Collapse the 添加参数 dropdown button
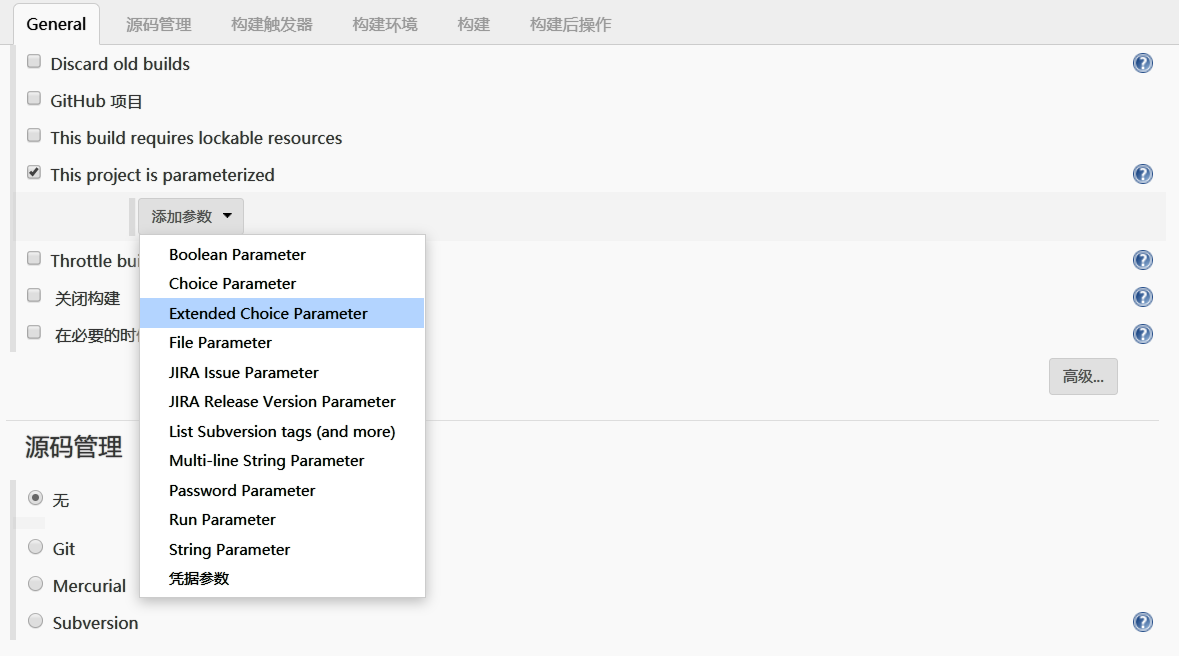The height and width of the screenshot is (656, 1179). point(191,216)
